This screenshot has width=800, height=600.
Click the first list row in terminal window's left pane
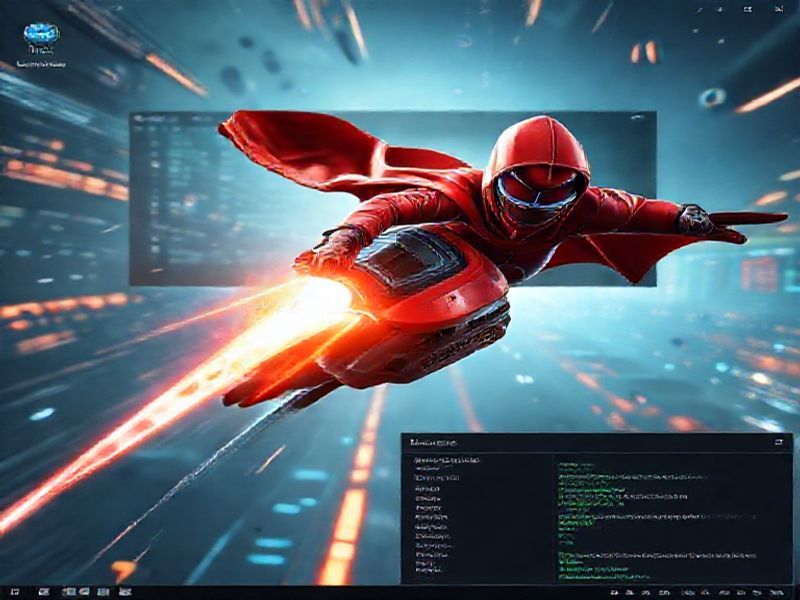click(447, 460)
